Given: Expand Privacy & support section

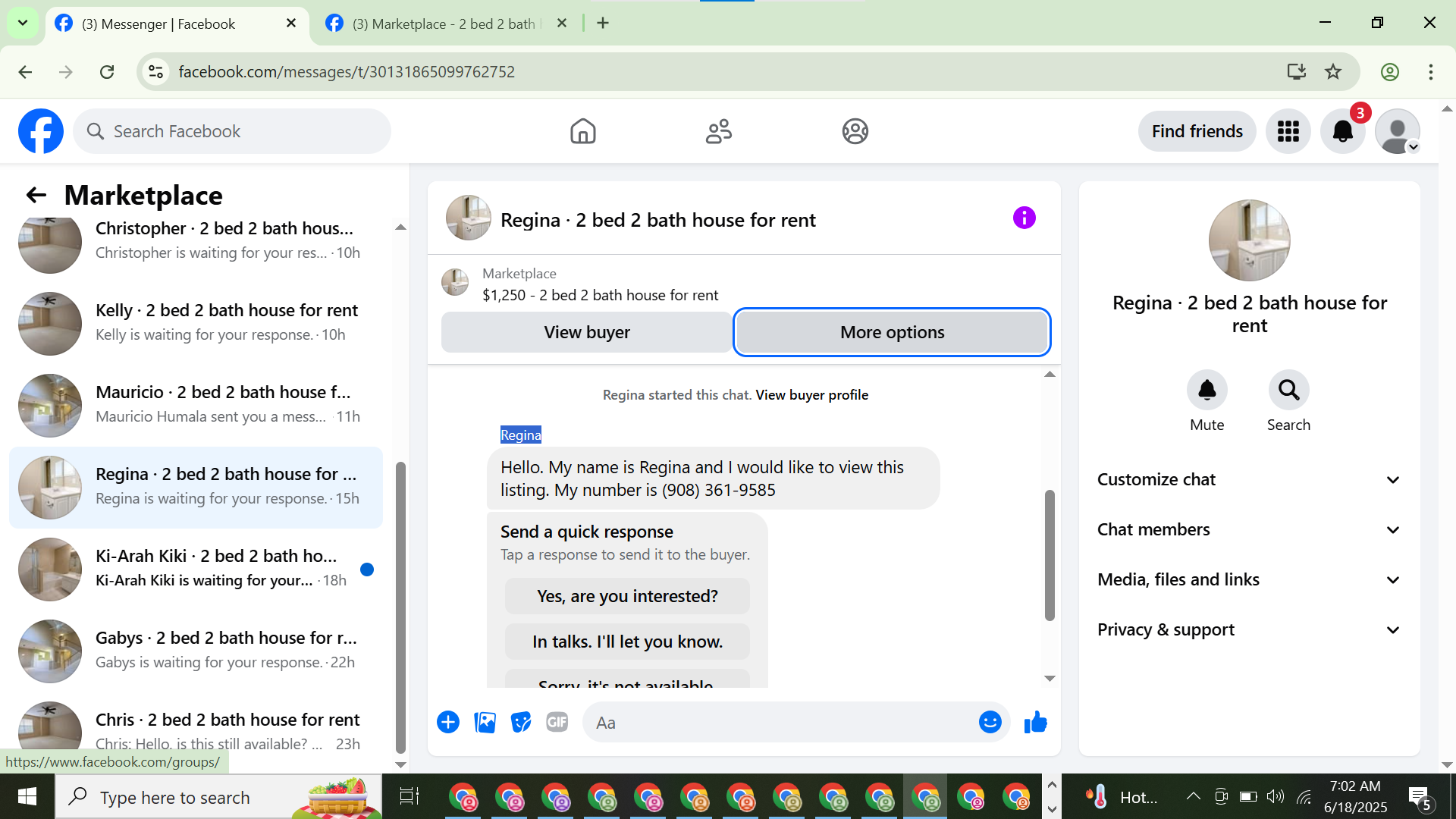Looking at the screenshot, I should point(1249,629).
